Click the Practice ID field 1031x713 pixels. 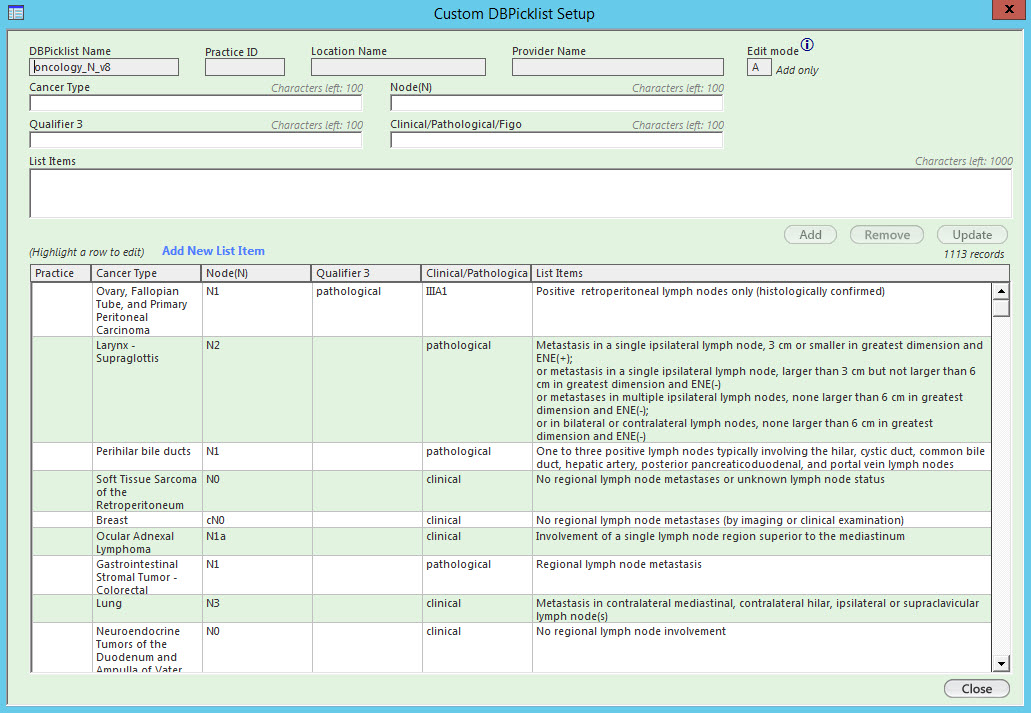[x=245, y=67]
